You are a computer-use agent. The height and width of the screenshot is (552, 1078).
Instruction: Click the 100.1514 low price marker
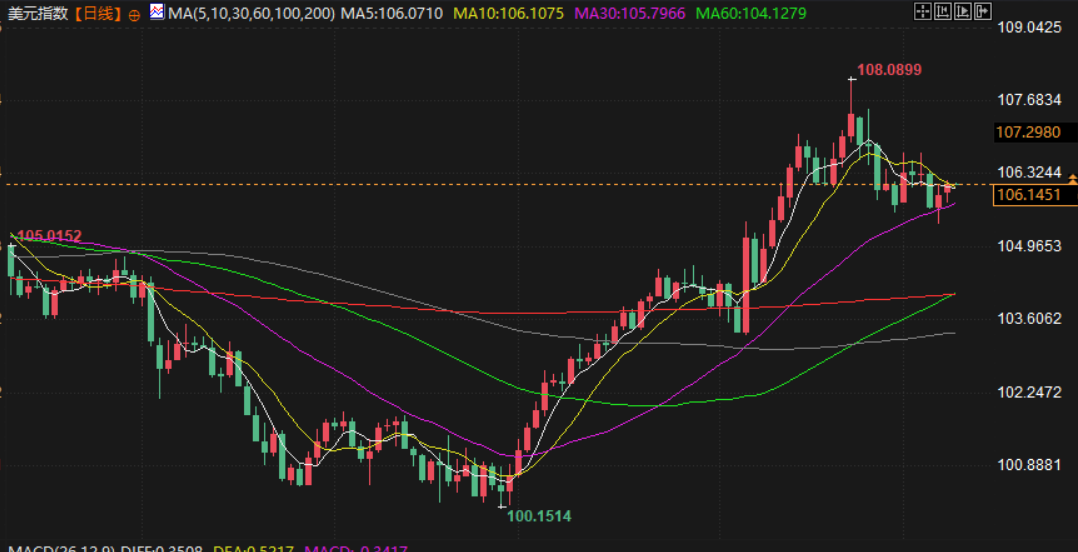click(x=538, y=516)
